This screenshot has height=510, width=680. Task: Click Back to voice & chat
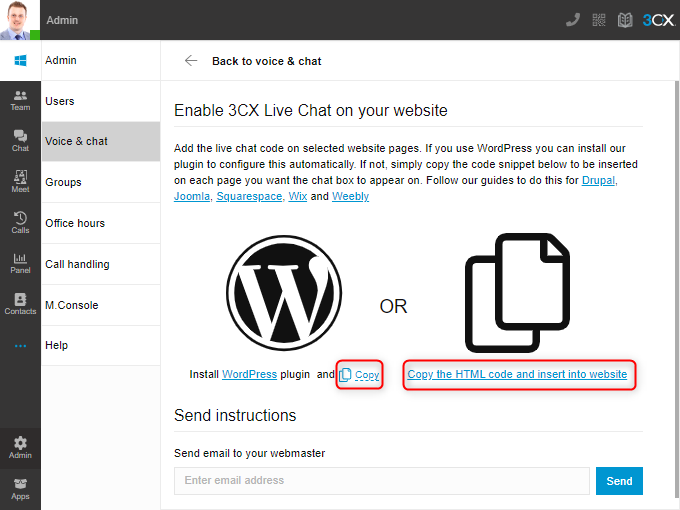pyautogui.click(x=266, y=61)
